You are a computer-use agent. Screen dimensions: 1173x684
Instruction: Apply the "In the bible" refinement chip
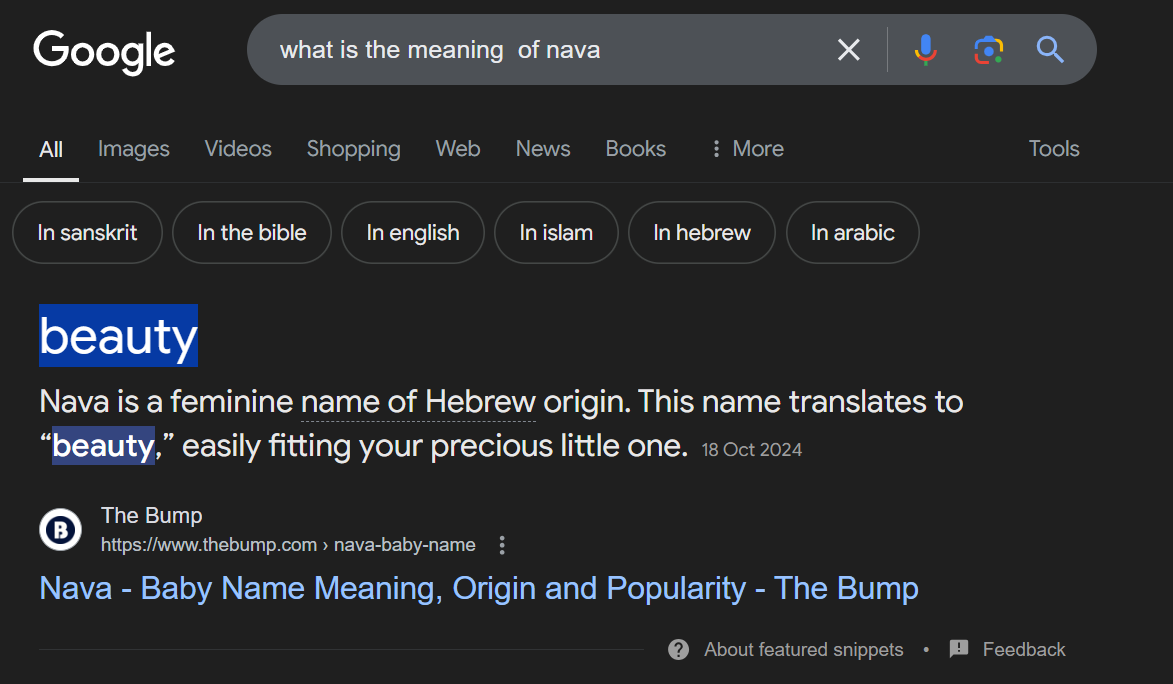click(252, 233)
